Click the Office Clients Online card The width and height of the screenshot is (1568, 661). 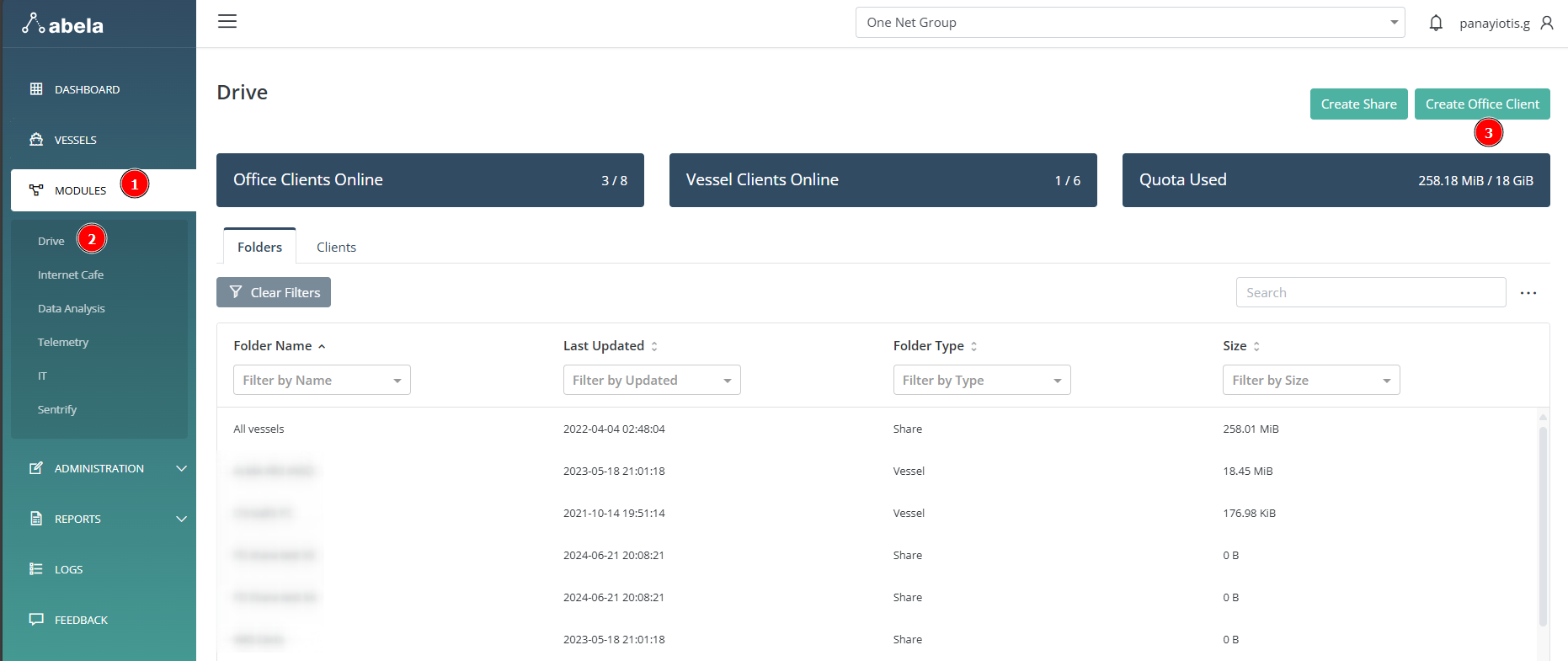430,180
